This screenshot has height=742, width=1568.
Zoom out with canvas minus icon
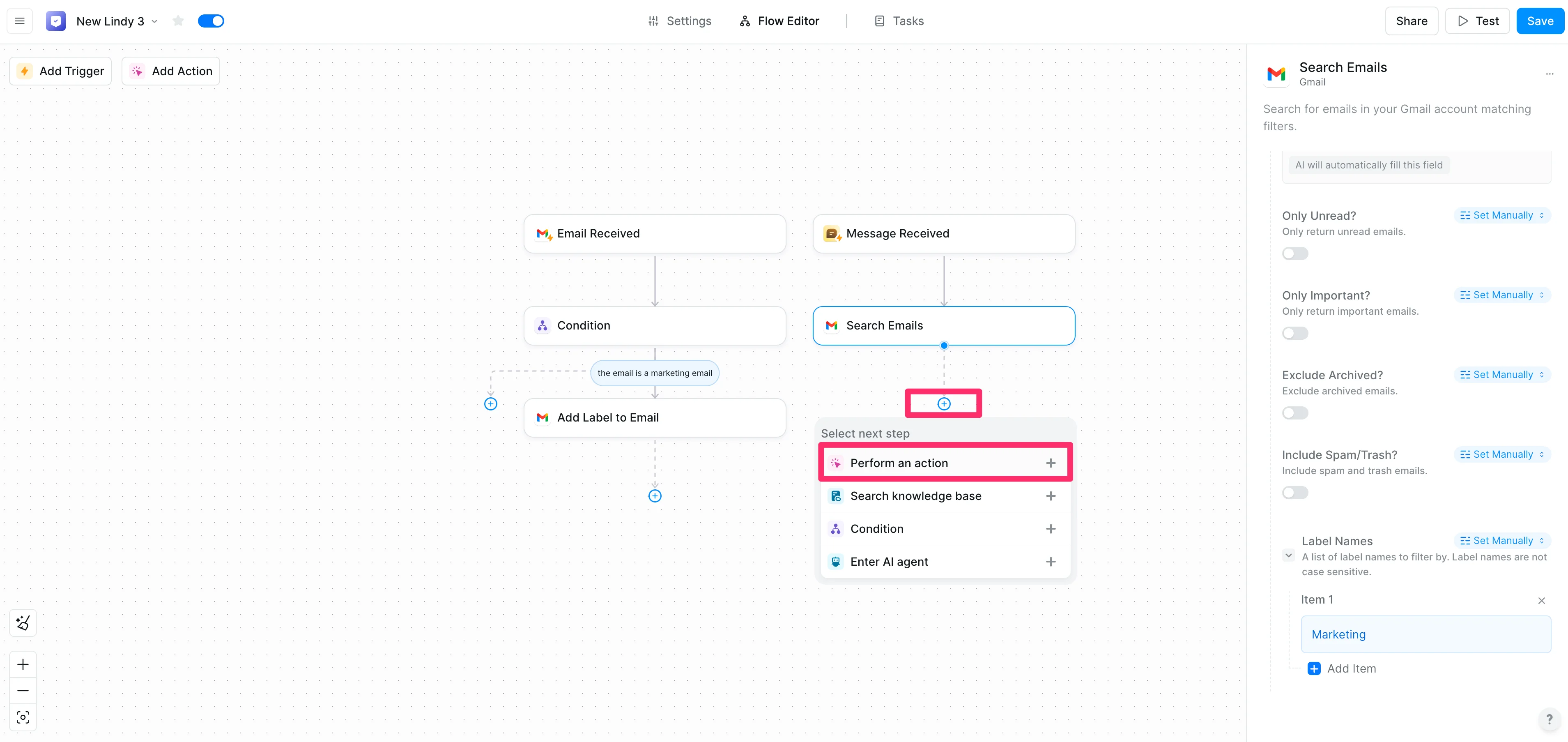coord(23,690)
